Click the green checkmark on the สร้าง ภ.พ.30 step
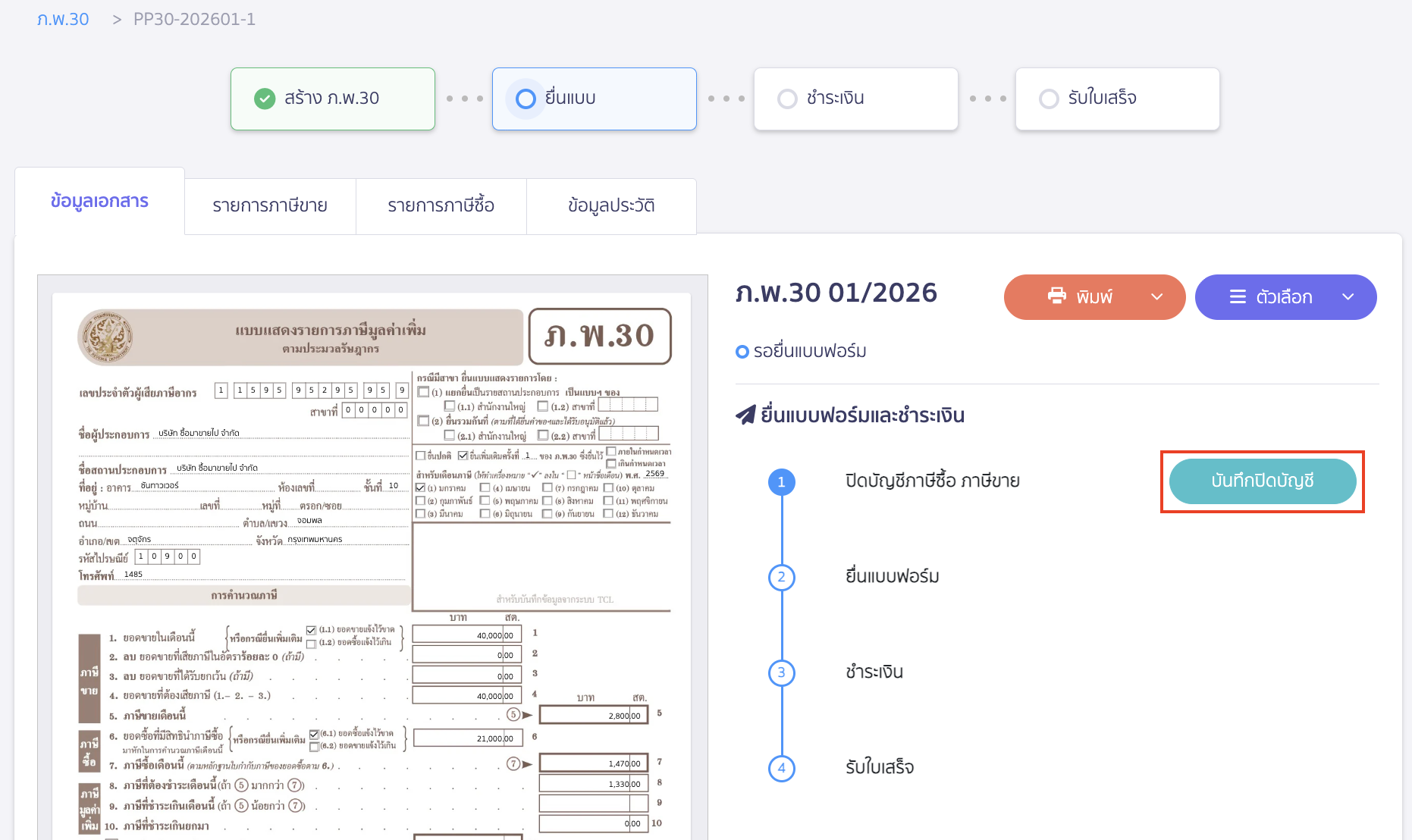 264,99
